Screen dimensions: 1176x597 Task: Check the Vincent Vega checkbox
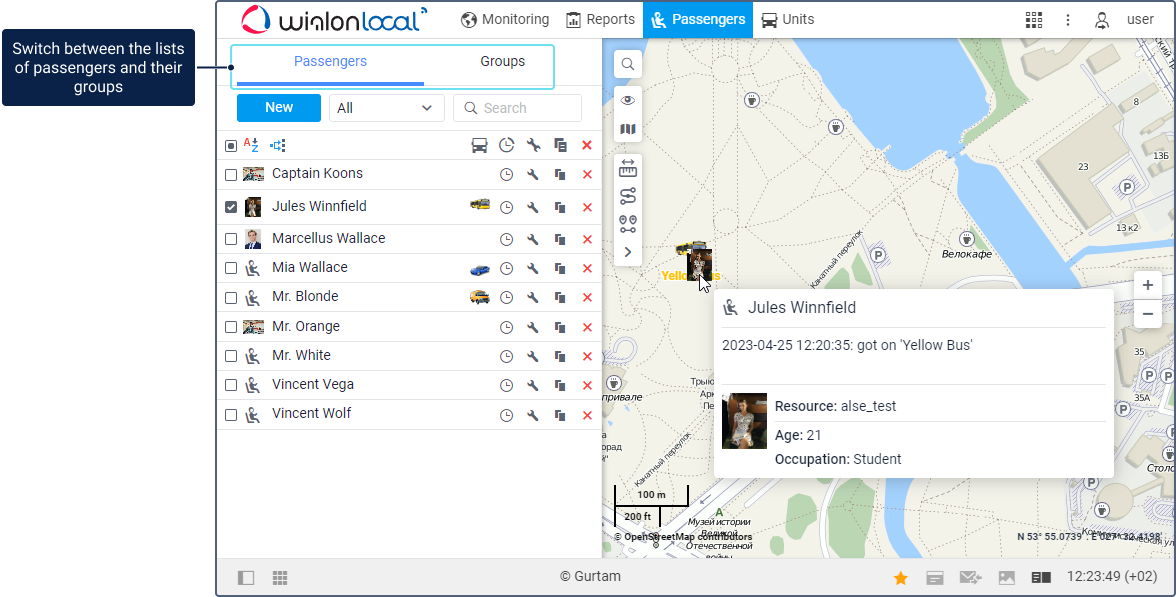[231, 386]
